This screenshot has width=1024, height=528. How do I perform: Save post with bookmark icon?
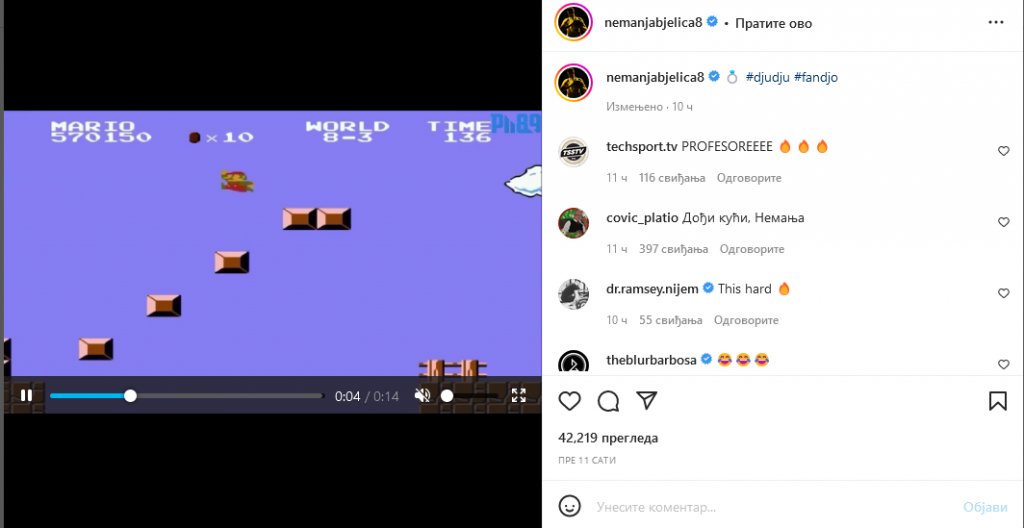997,401
